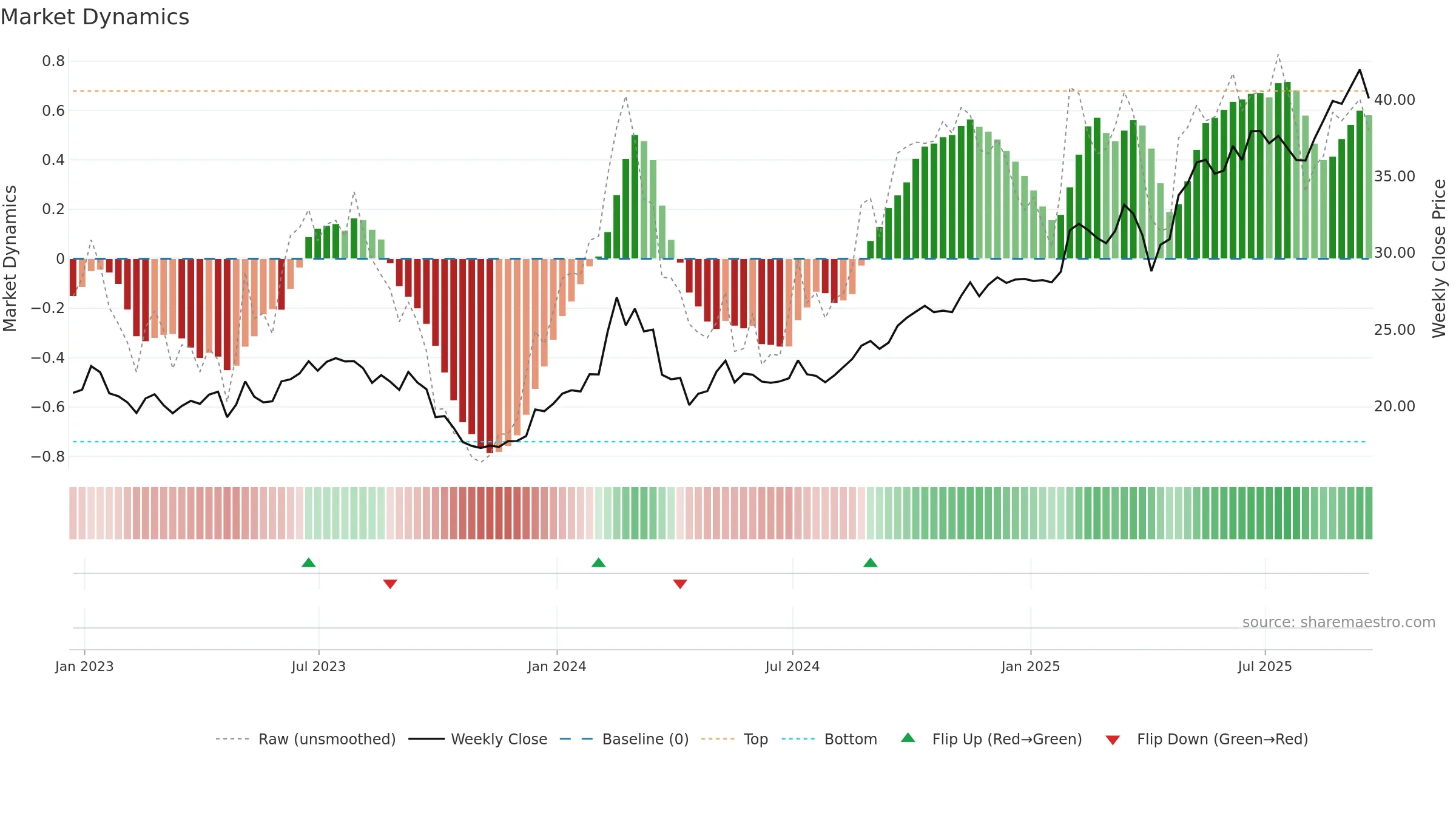Click the first green flip-up triangle near Jul 2023

308,562
